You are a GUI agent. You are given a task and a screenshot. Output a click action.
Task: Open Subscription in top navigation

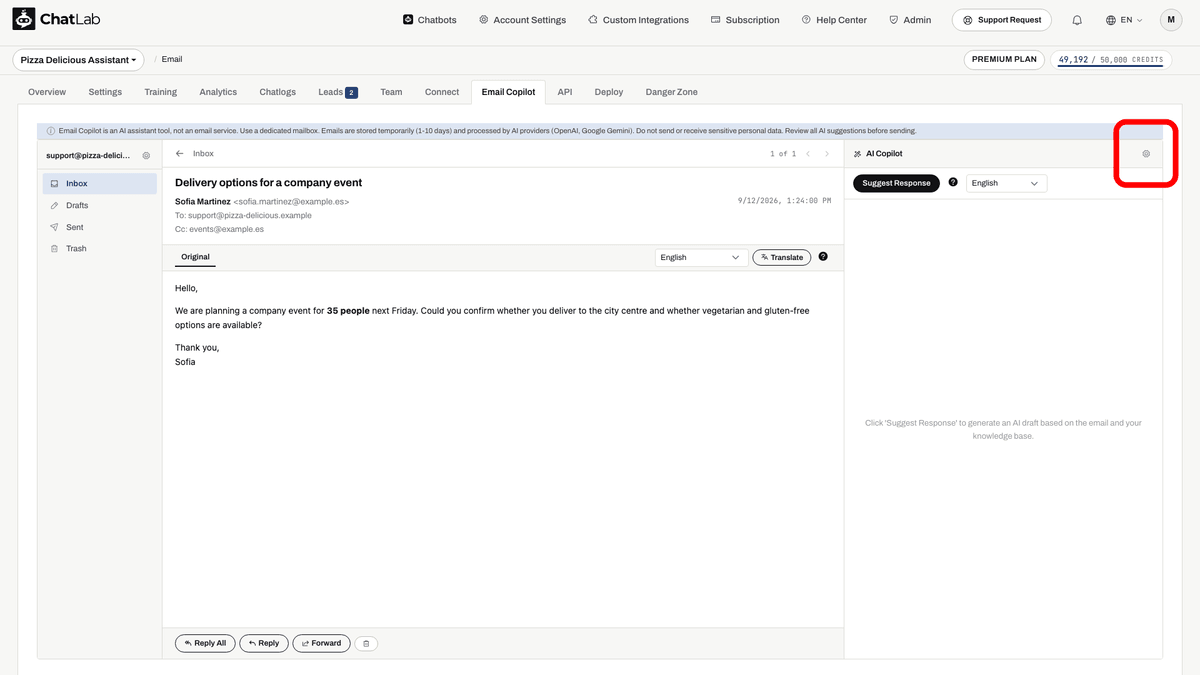[x=745, y=20]
